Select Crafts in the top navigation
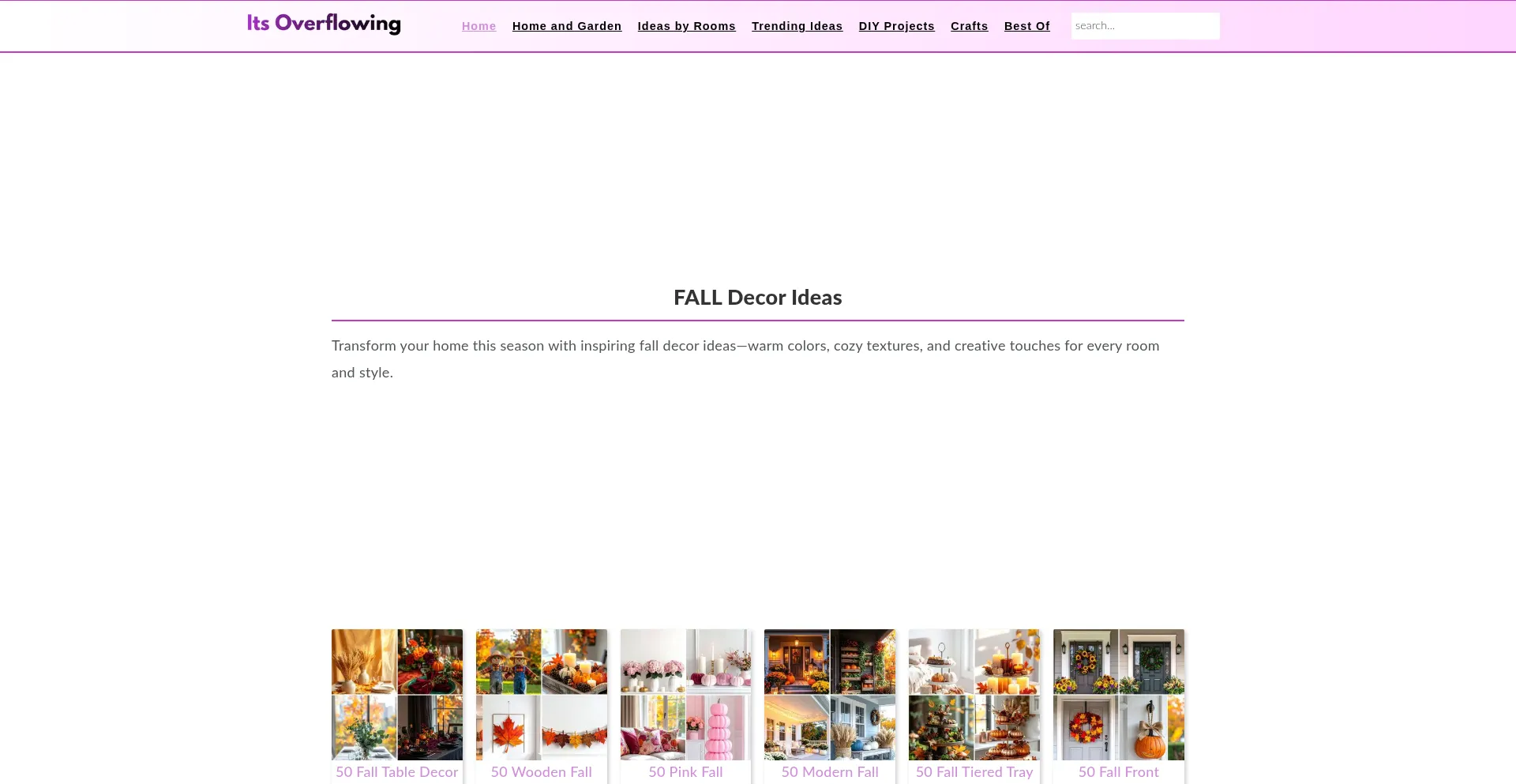1516x784 pixels. pyautogui.click(x=970, y=26)
